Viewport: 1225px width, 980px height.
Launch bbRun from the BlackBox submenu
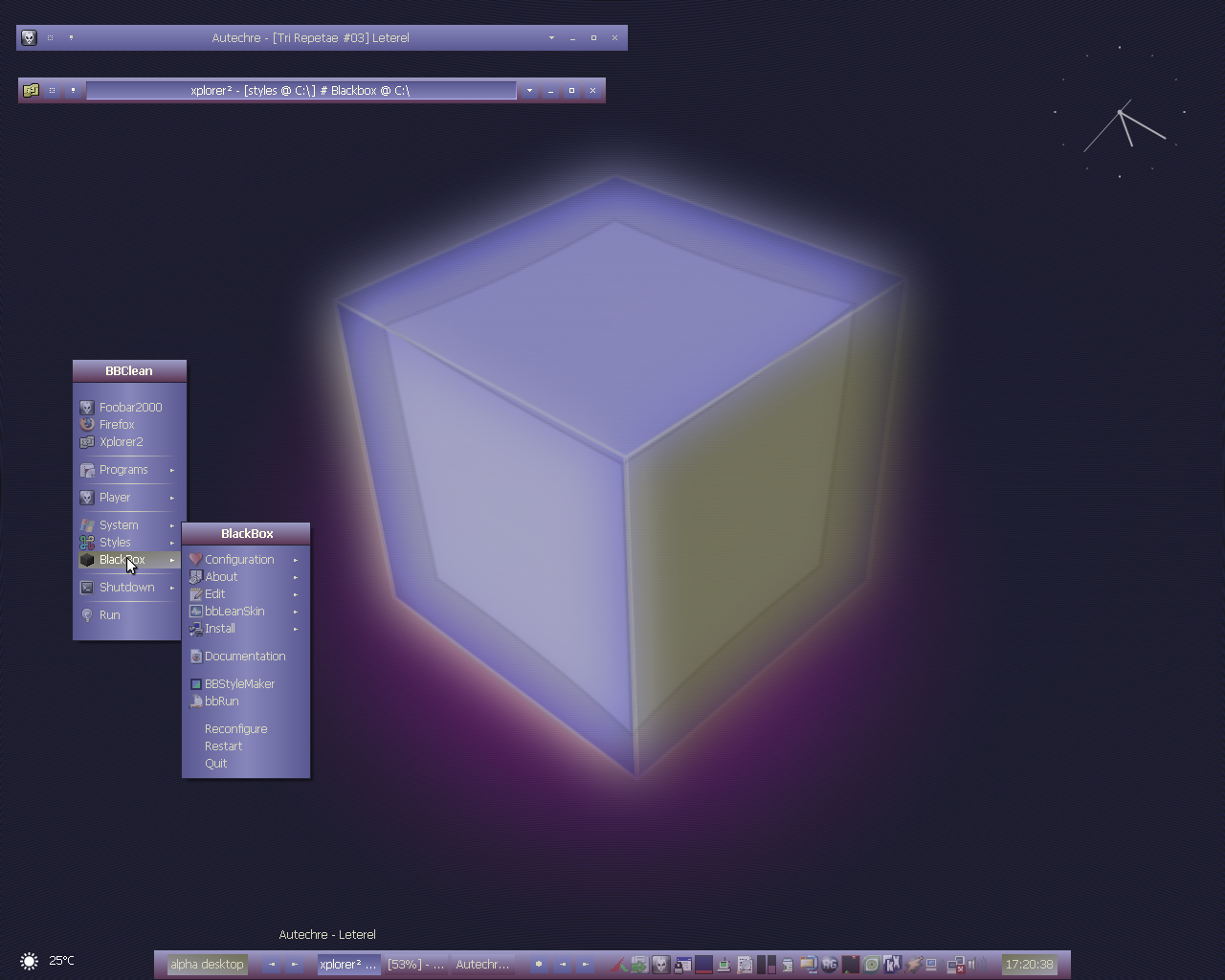[221, 702]
